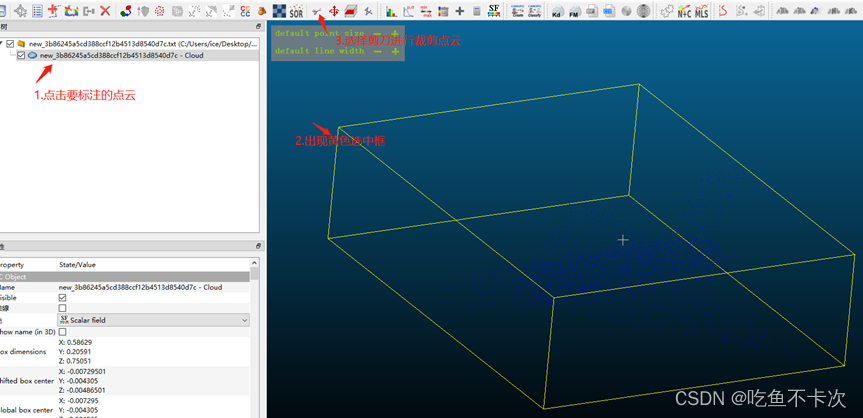The width and height of the screenshot is (863, 418).
Task: Click the State/Value column header
Action: coord(153,264)
